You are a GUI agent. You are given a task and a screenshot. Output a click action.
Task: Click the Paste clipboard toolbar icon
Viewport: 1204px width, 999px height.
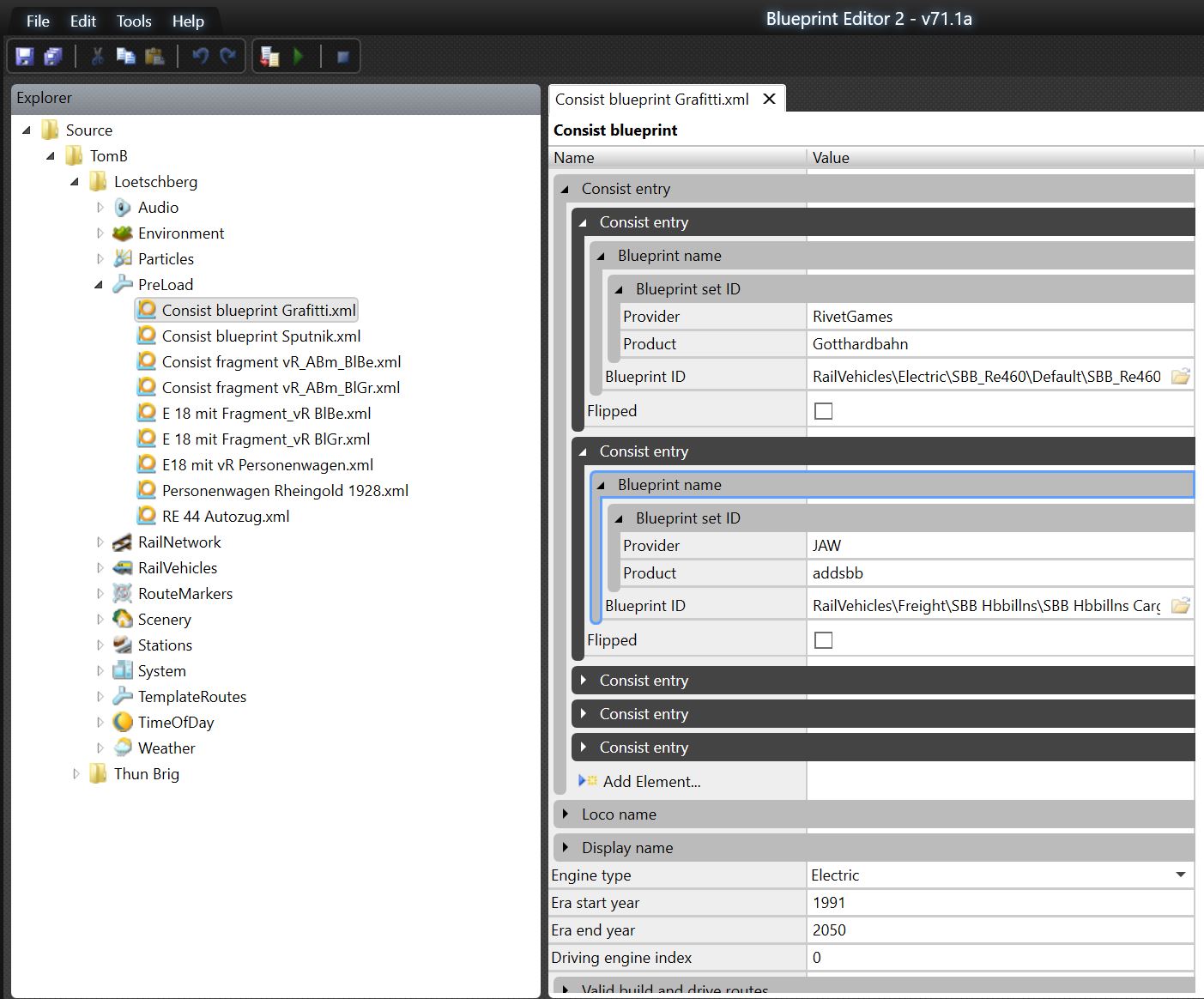(x=154, y=57)
